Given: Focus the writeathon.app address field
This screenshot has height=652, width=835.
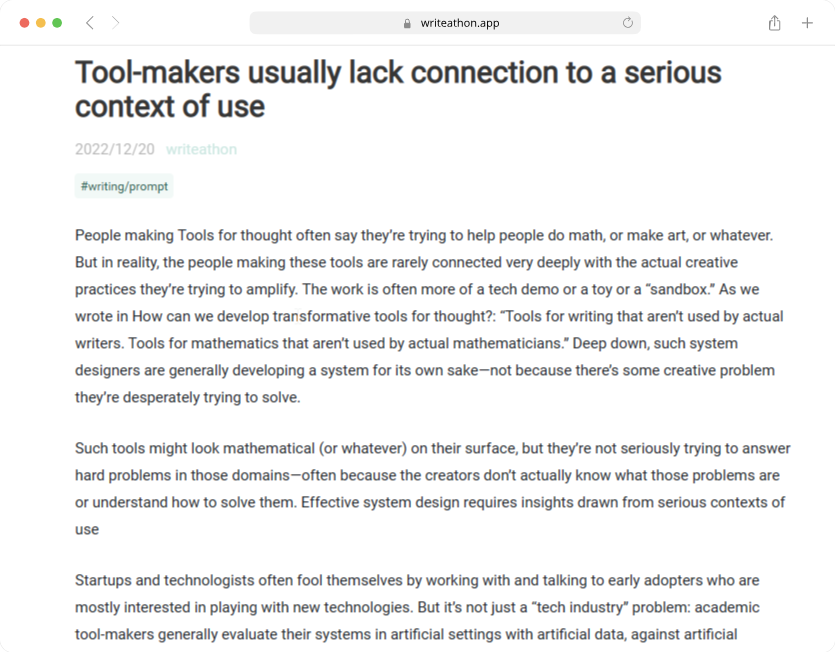Looking at the screenshot, I should pyautogui.click(x=445, y=23).
